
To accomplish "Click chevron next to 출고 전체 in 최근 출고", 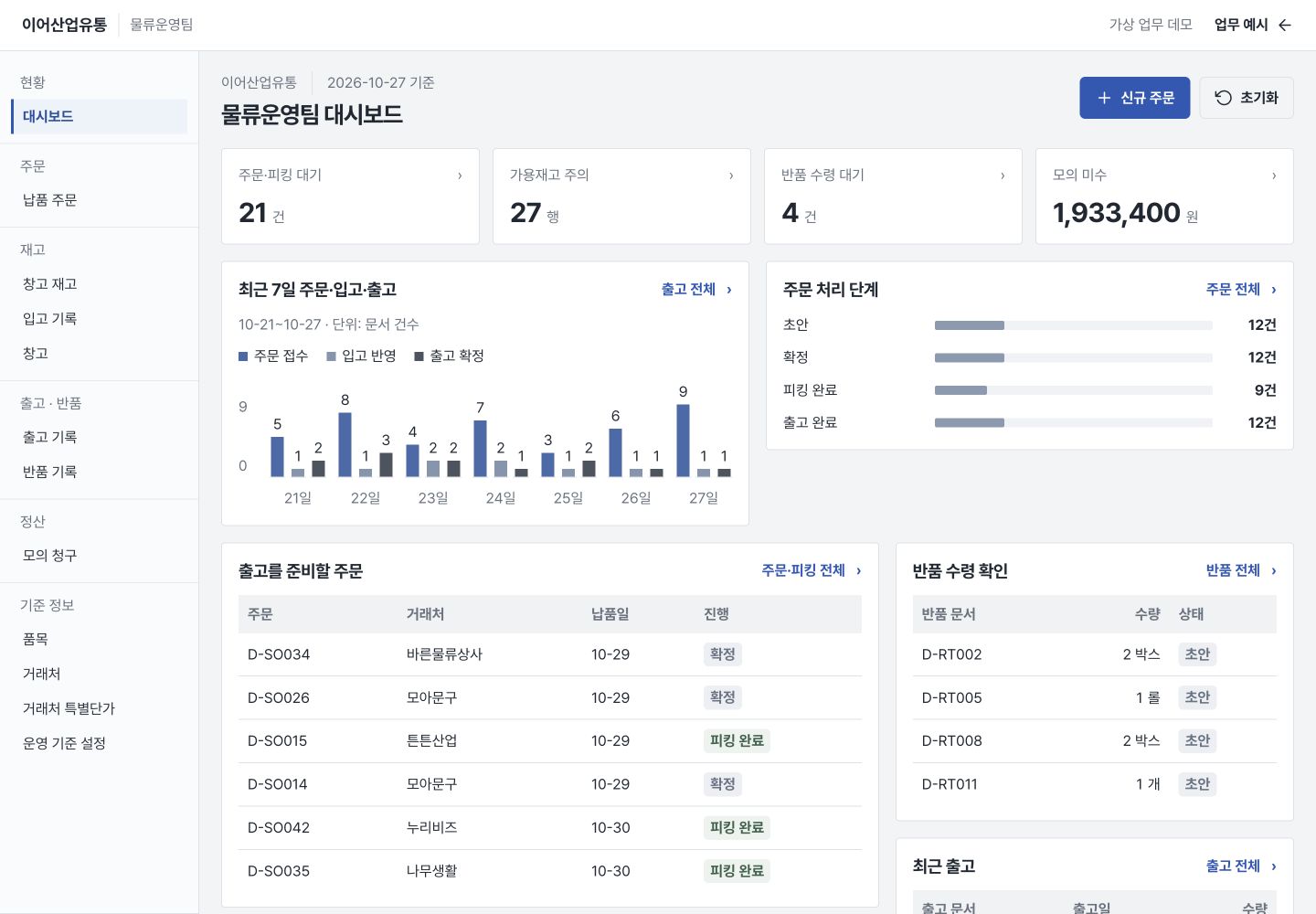I will pos(1273,866).
